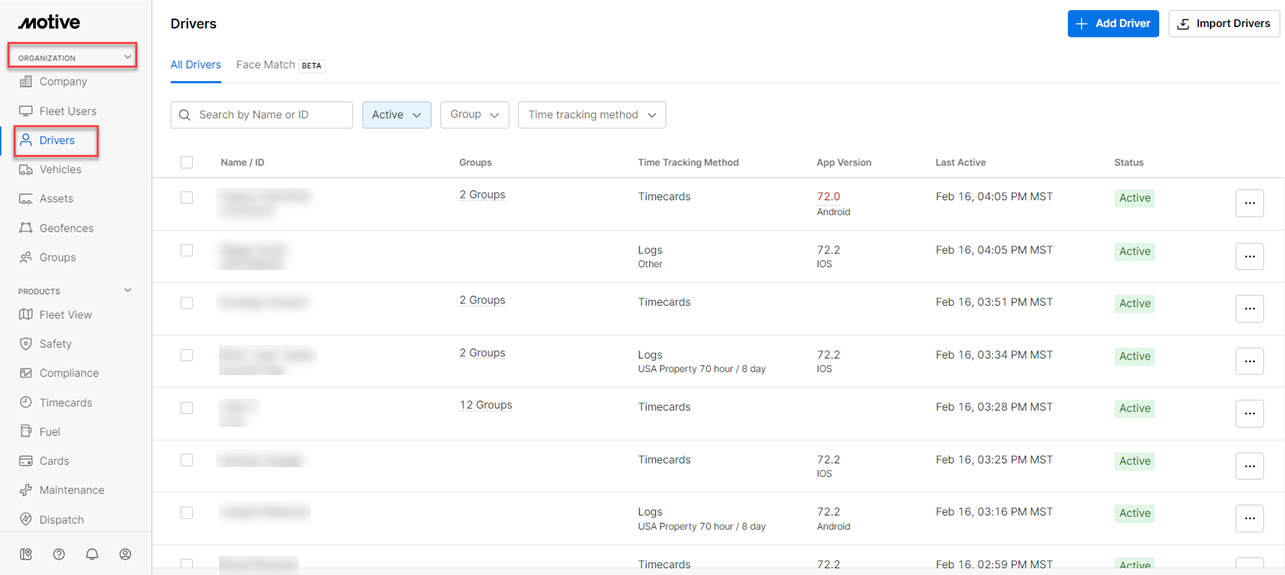1285x575 pixels.
Task: Open notifications bell icon
Action: (92, 554)
